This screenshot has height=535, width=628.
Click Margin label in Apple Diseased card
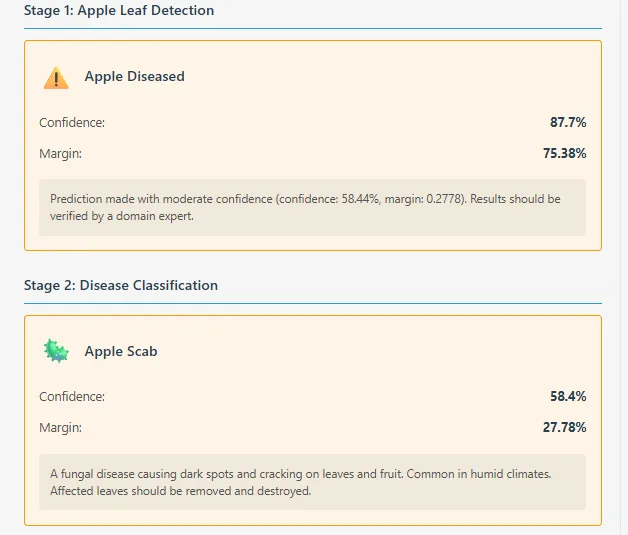point(60,154)
